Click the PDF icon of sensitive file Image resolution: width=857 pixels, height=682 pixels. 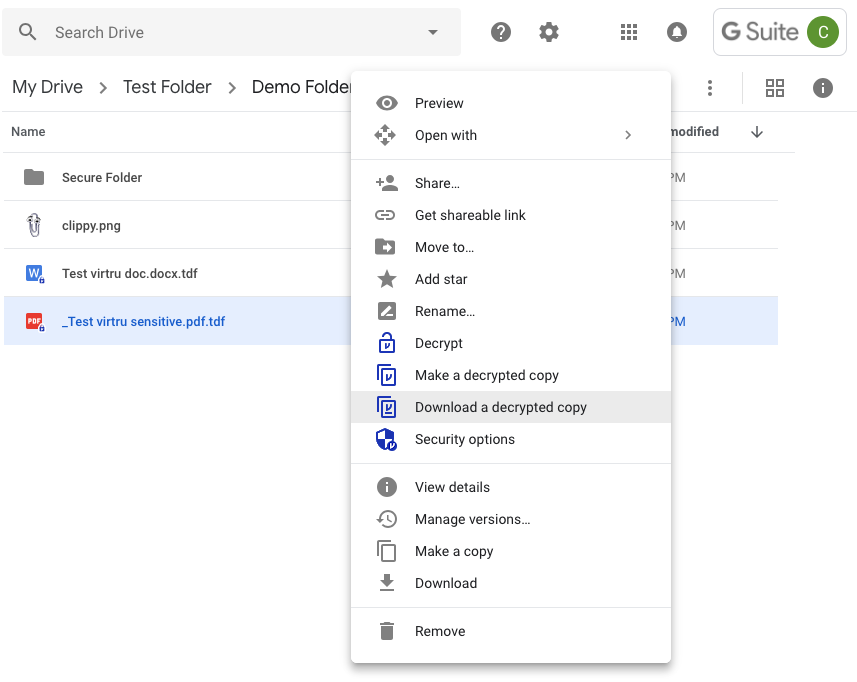coord(35,321)
